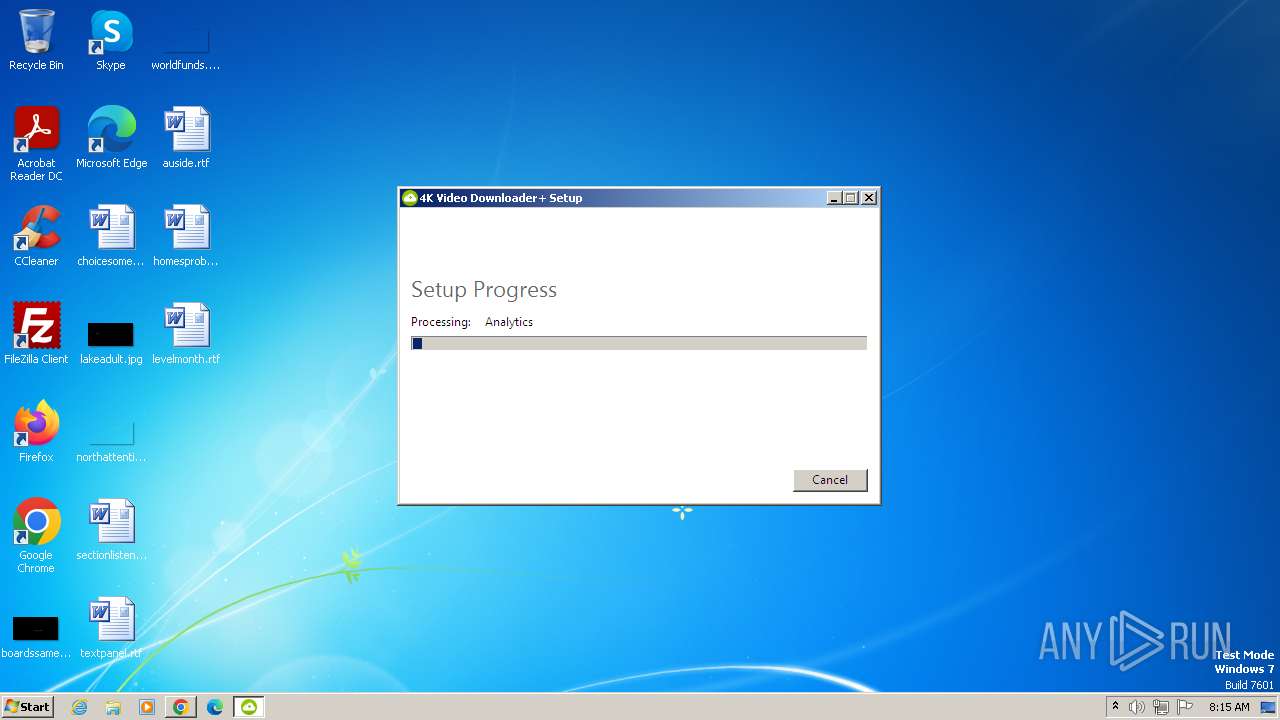This screenshot has width=1280, height=720.
Task: Select the Acrobat Reader DC shortcut
Action: (36, 144)
